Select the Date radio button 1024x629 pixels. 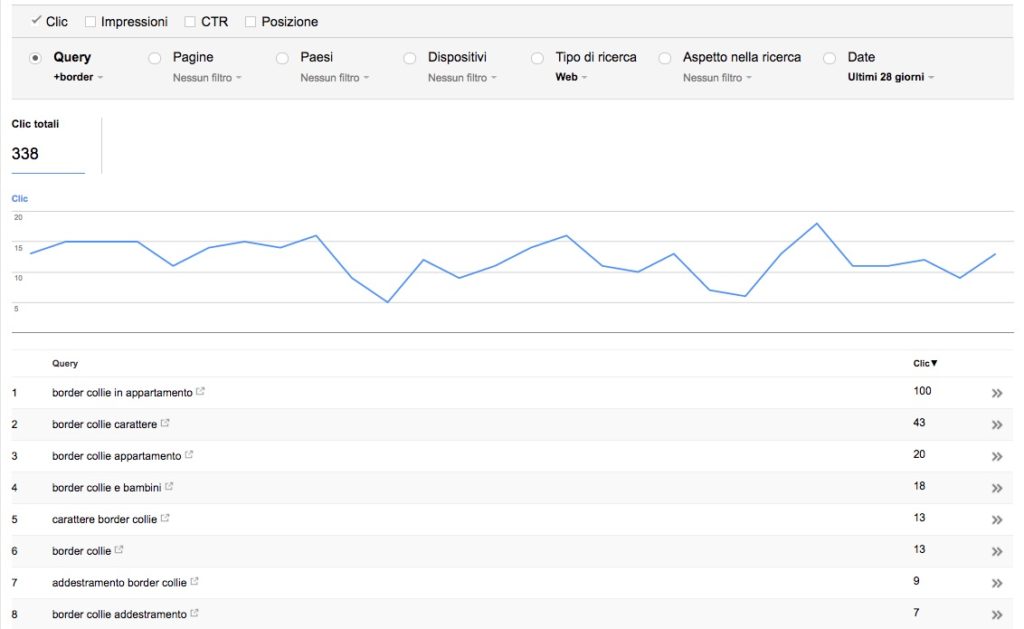tap(829, 58)
